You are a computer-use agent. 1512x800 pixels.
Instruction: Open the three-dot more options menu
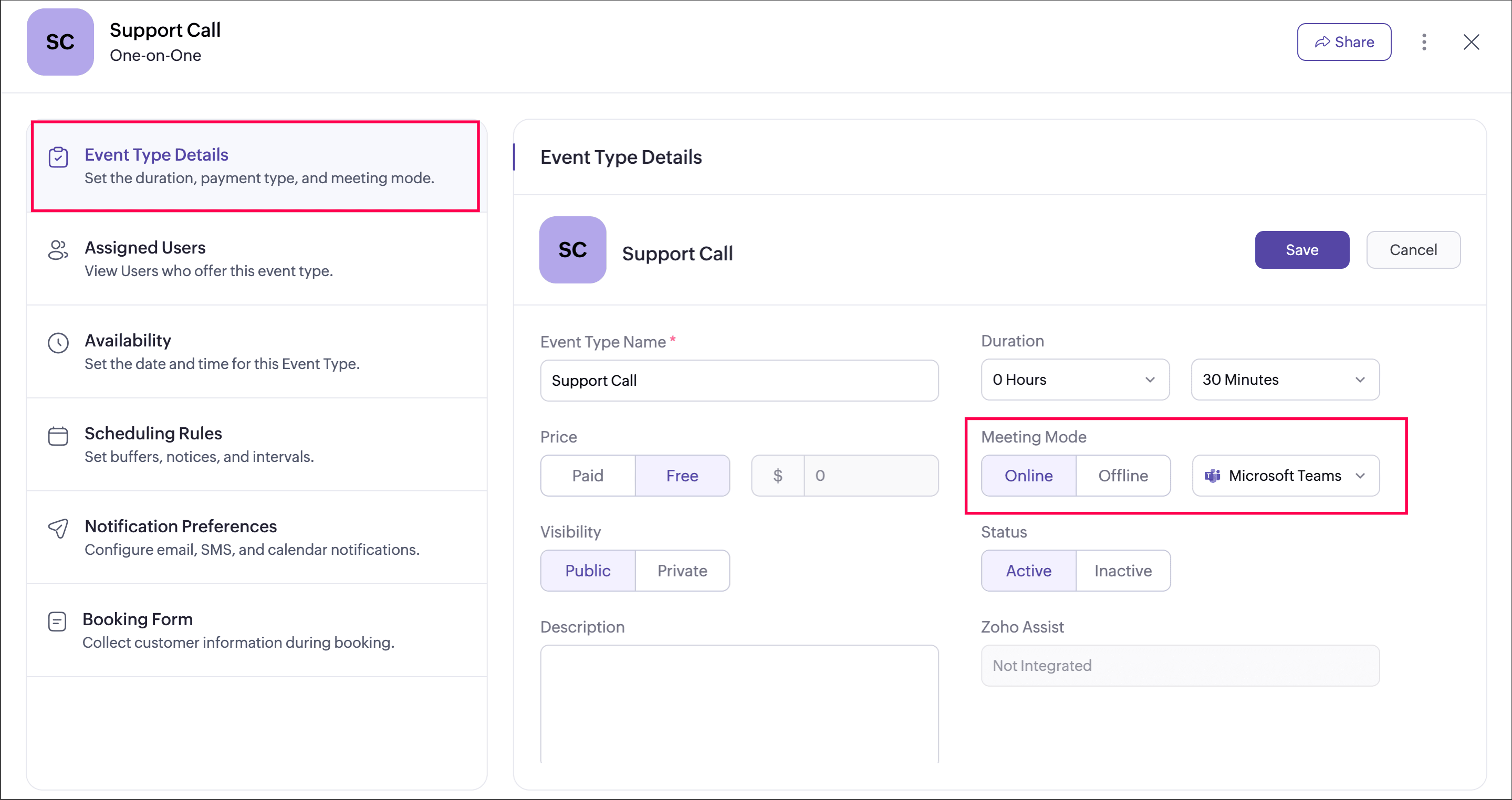tap(1423, 42)
